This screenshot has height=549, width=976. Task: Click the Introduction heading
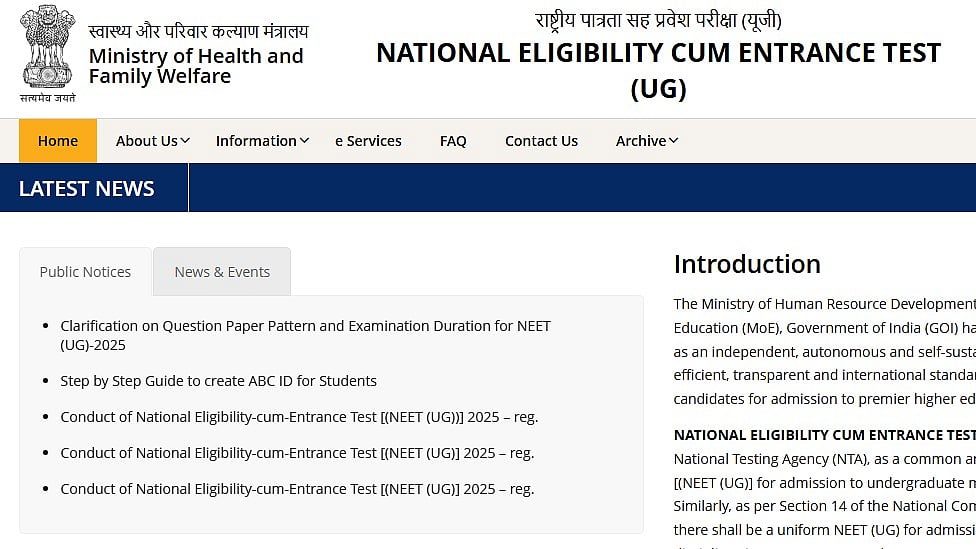coord(747,264)
